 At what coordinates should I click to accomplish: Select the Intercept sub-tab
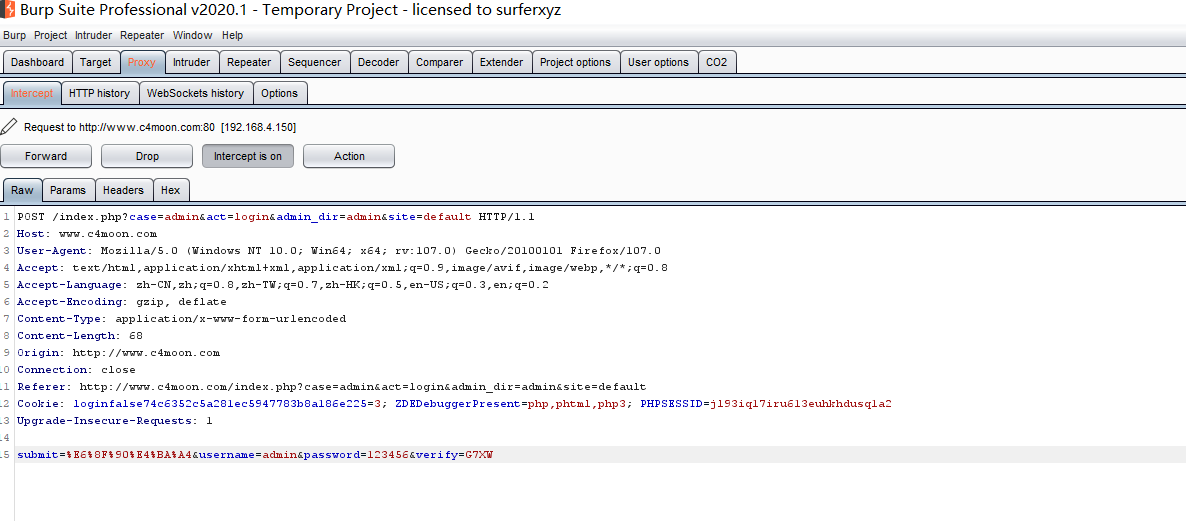pos(32,94)
